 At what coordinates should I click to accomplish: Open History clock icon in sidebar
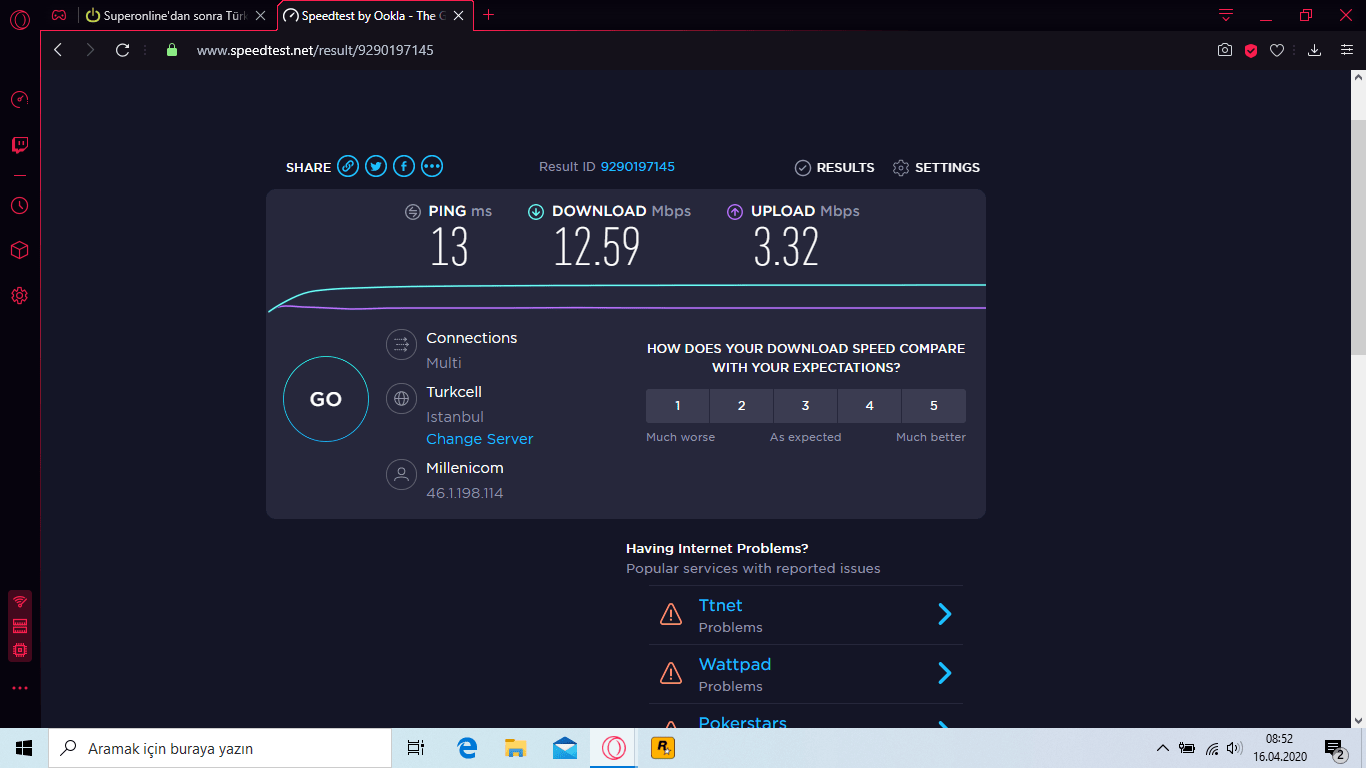tap(19, 206)
